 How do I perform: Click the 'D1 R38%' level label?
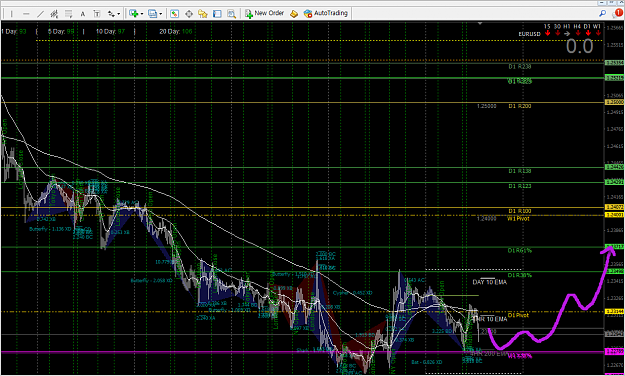tap(520, 275)
